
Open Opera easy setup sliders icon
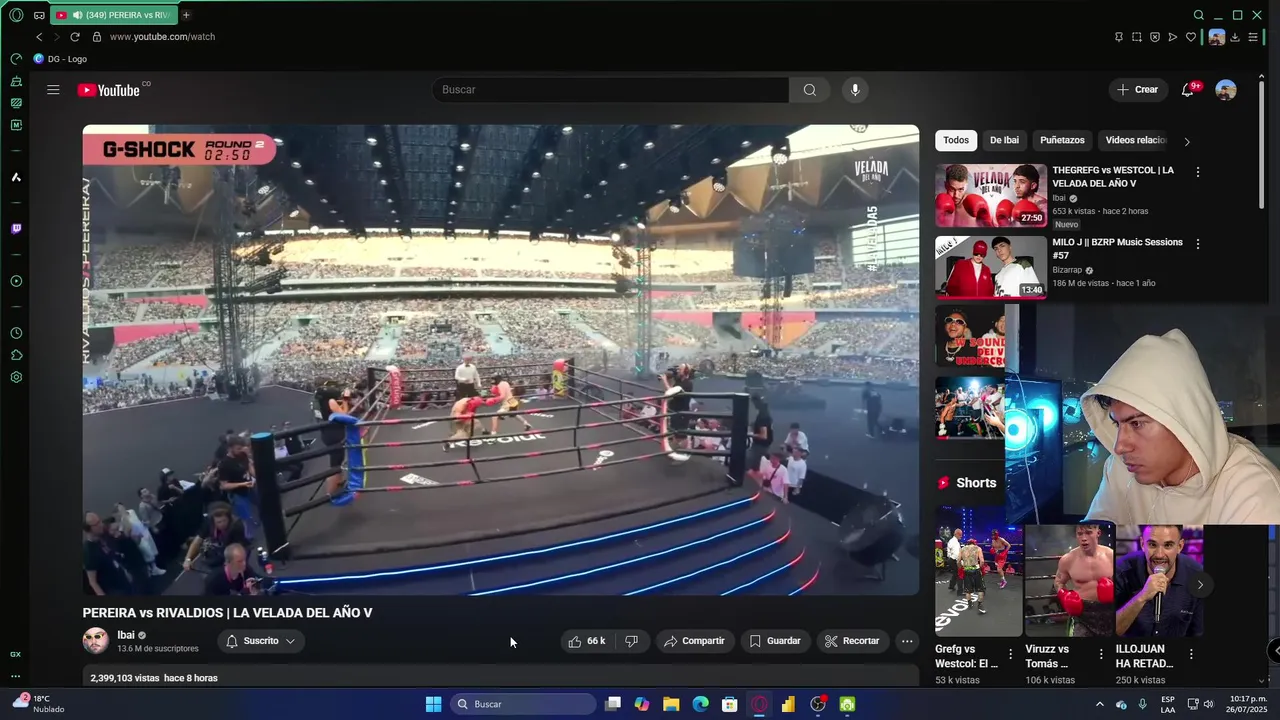1253,37
